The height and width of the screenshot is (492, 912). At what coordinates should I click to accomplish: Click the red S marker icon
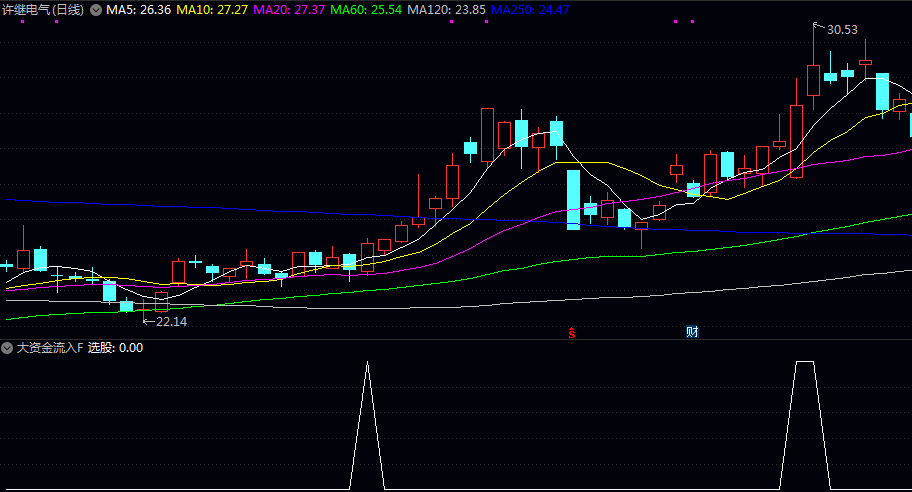point(572,332)
